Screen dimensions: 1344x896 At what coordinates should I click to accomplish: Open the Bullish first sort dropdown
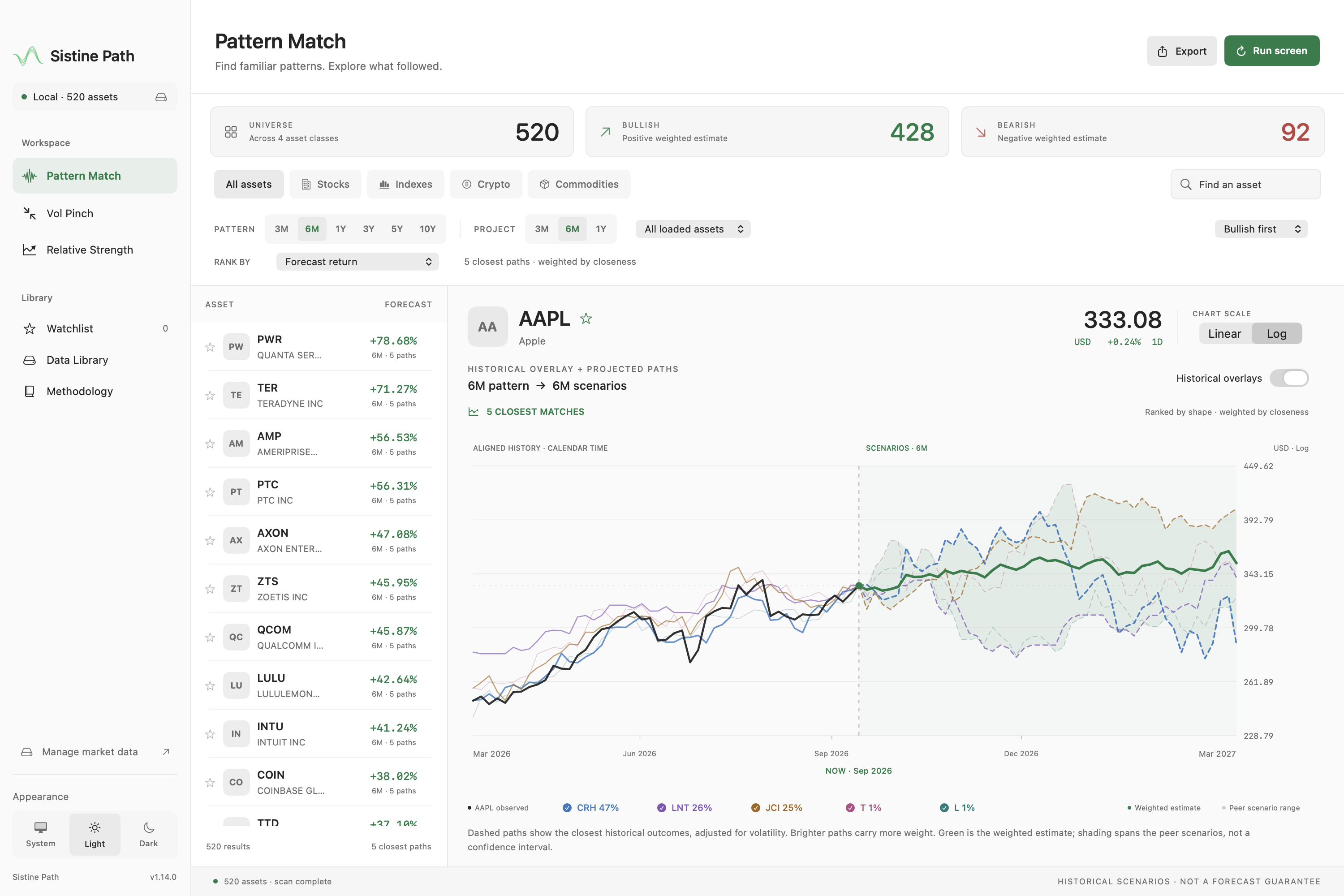(x=1261, y=229)
